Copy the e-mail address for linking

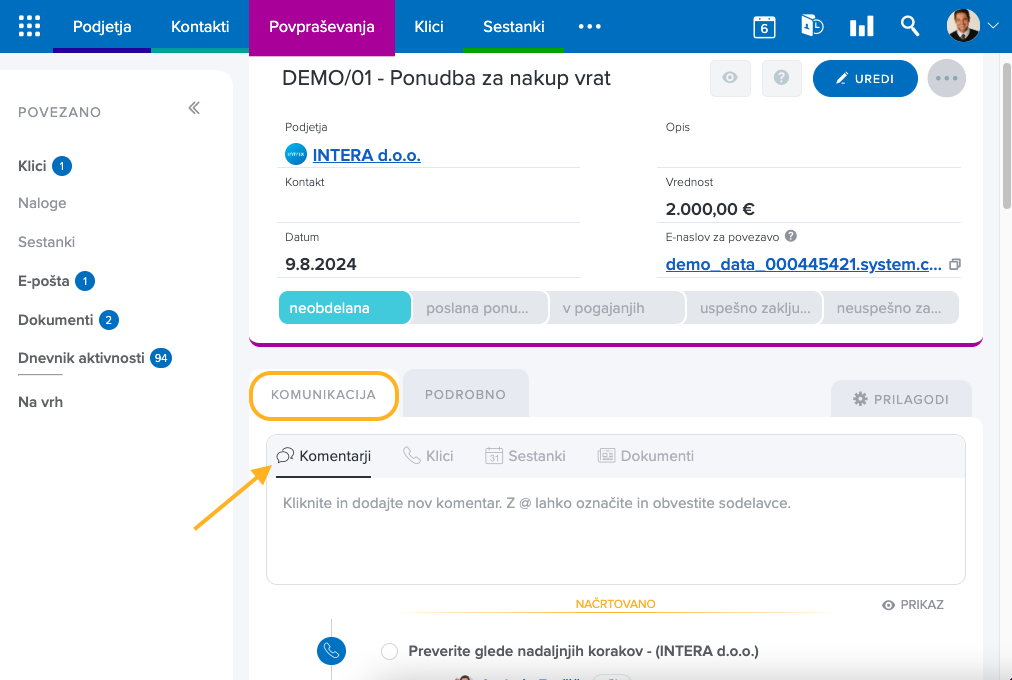(x=955, y=265)
